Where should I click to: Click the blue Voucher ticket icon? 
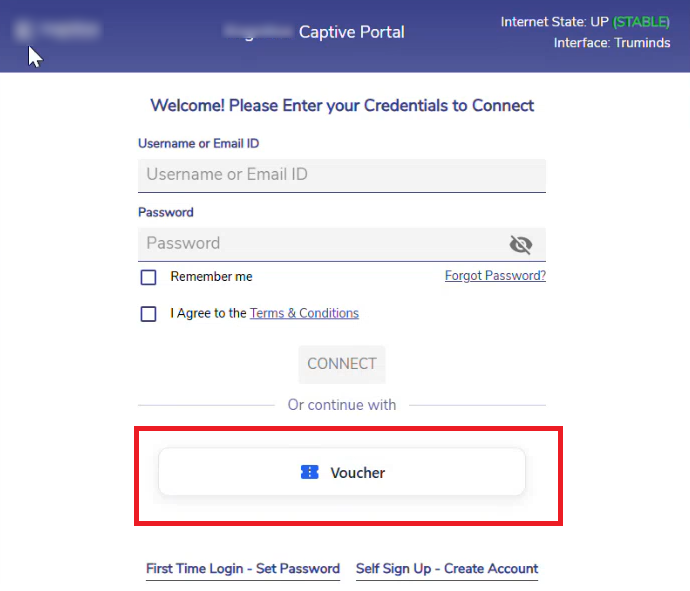pos(310,472)
